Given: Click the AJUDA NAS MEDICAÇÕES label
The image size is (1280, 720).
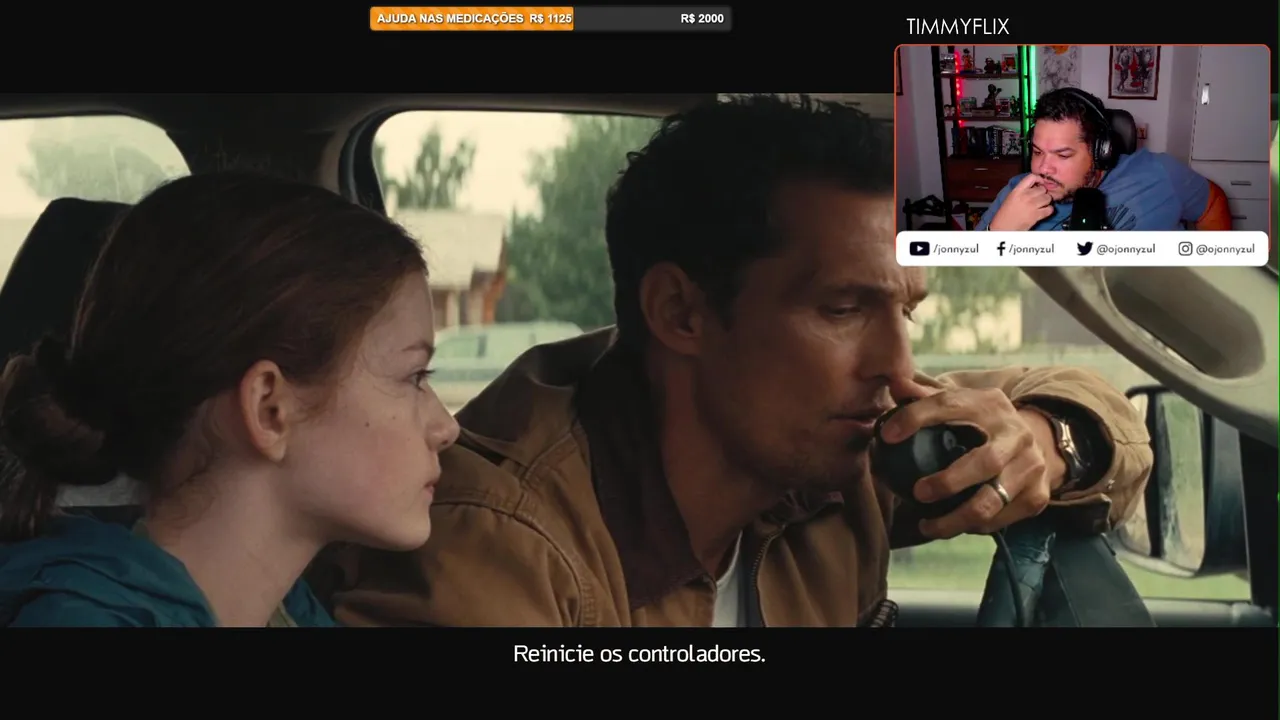Looking at the screenshot, I should (x=450, y=18).
